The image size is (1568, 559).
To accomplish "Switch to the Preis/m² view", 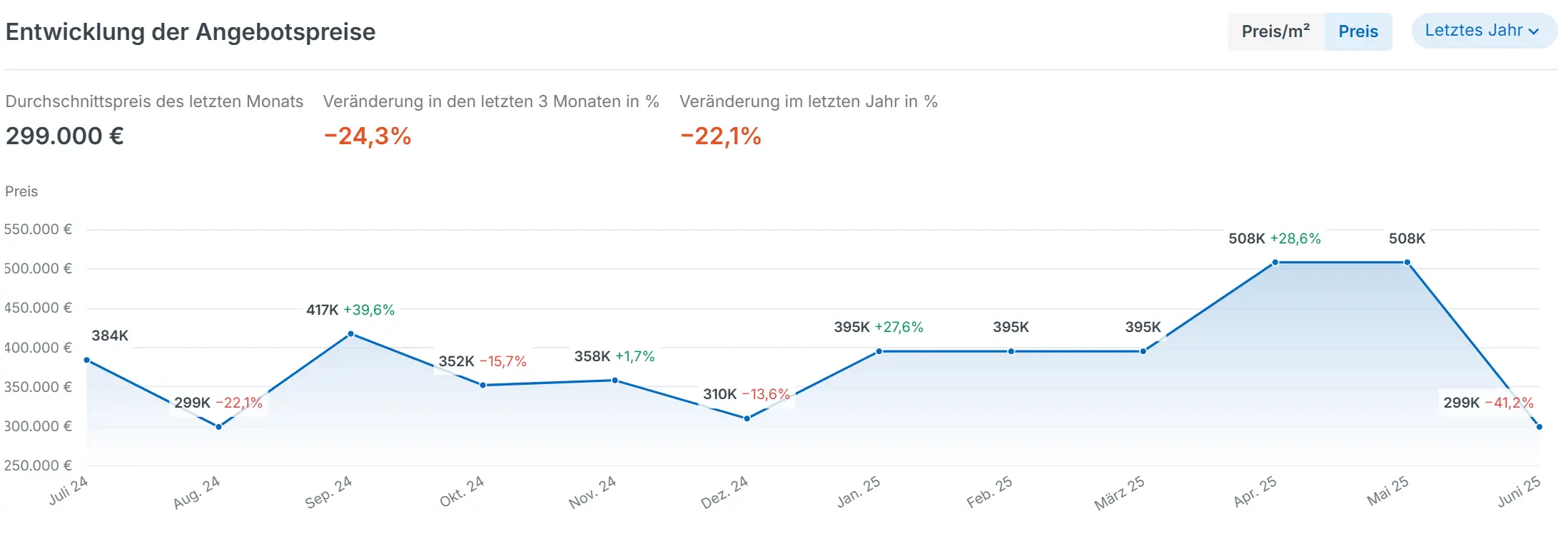I will coord(1275,31).
